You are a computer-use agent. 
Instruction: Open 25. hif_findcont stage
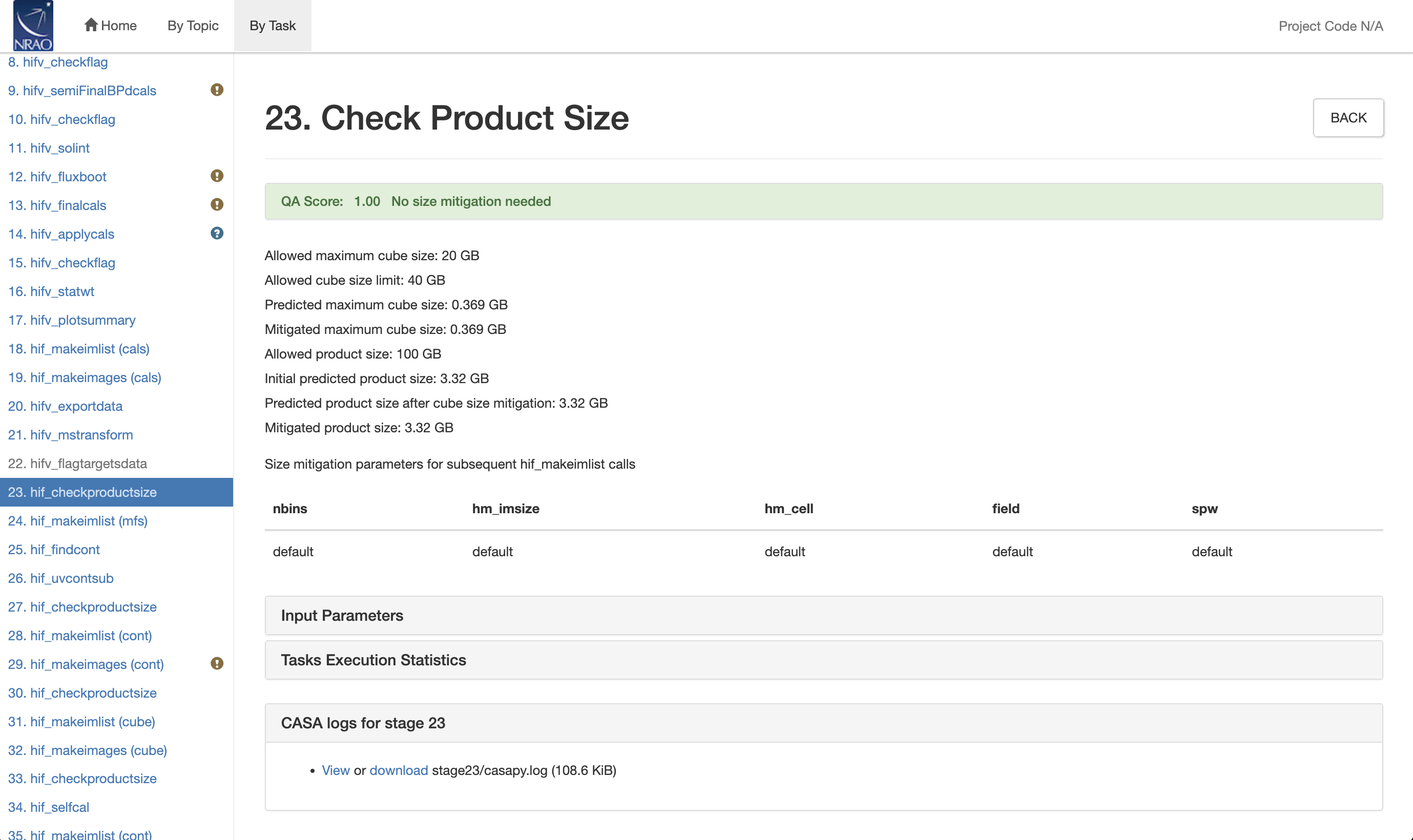[x=54, y=550]
